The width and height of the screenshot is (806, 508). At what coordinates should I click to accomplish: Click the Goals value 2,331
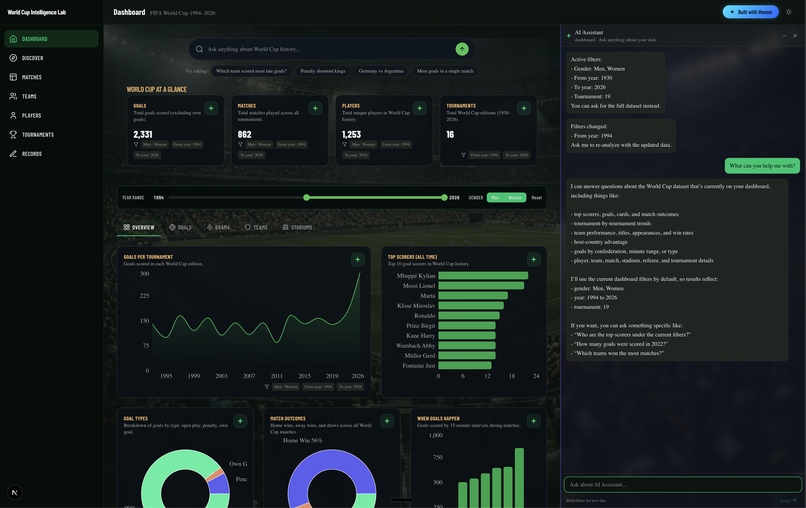click(143, 134)
